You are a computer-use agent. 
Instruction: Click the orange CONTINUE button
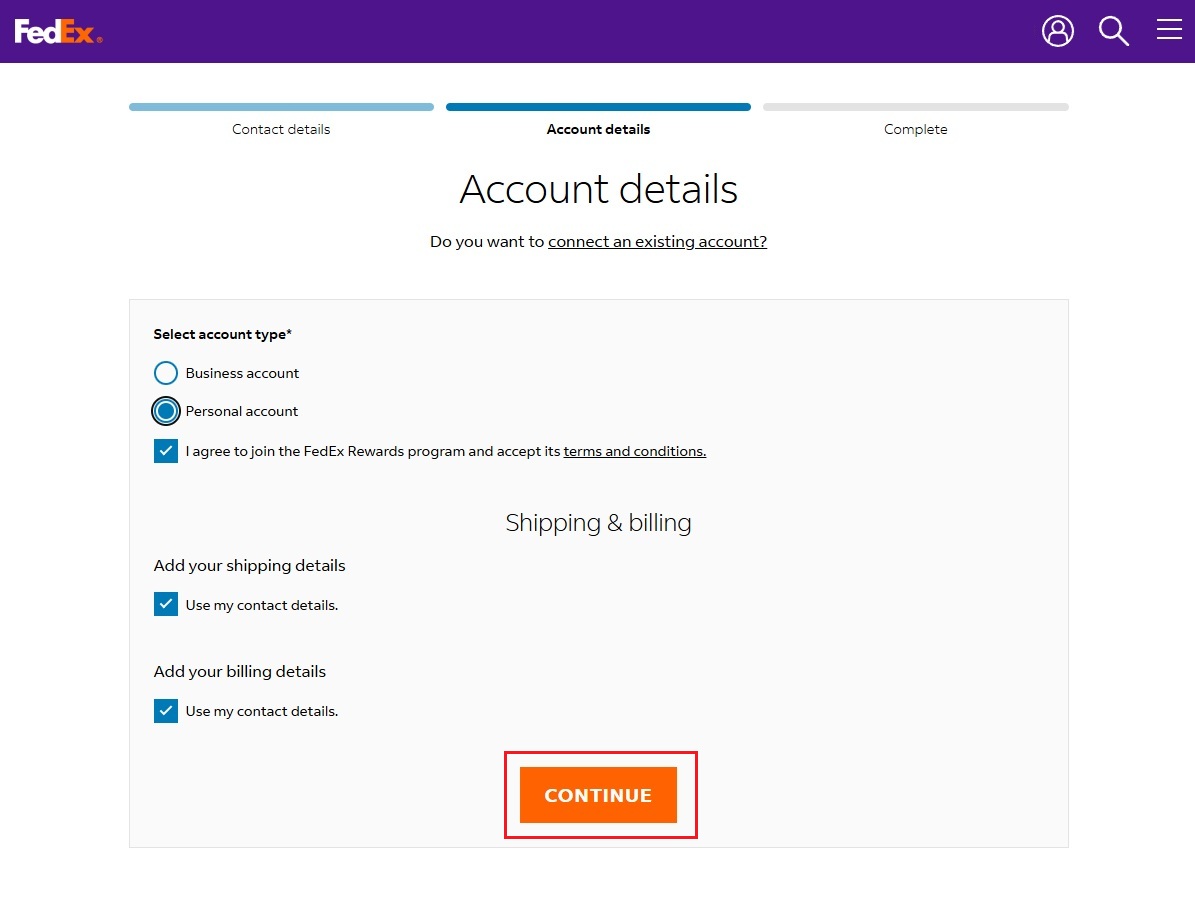point(598,795)
